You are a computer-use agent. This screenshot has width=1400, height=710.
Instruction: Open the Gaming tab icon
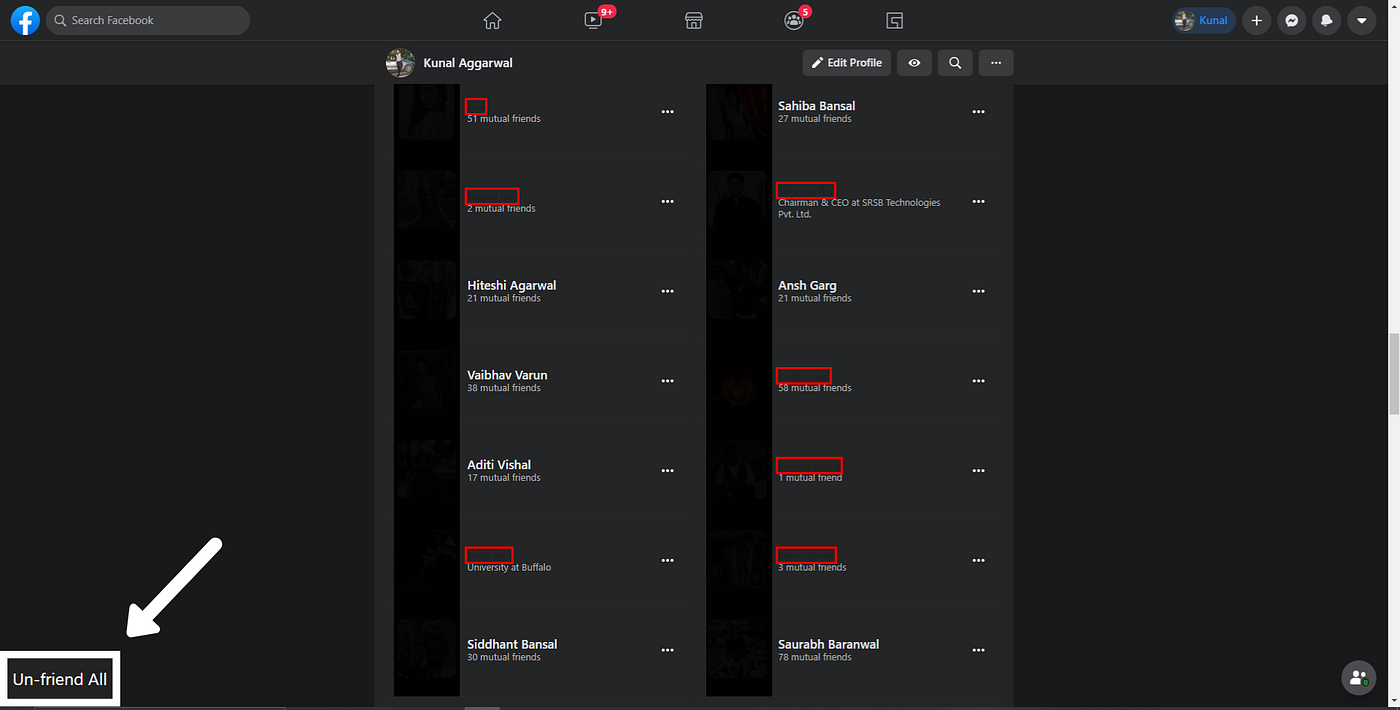point(895,20)
